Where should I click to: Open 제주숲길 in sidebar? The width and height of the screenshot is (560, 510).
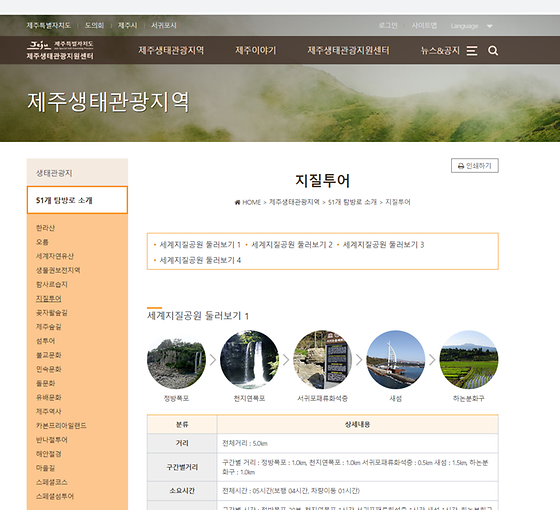pyautogui.click(x=49, y=327)
